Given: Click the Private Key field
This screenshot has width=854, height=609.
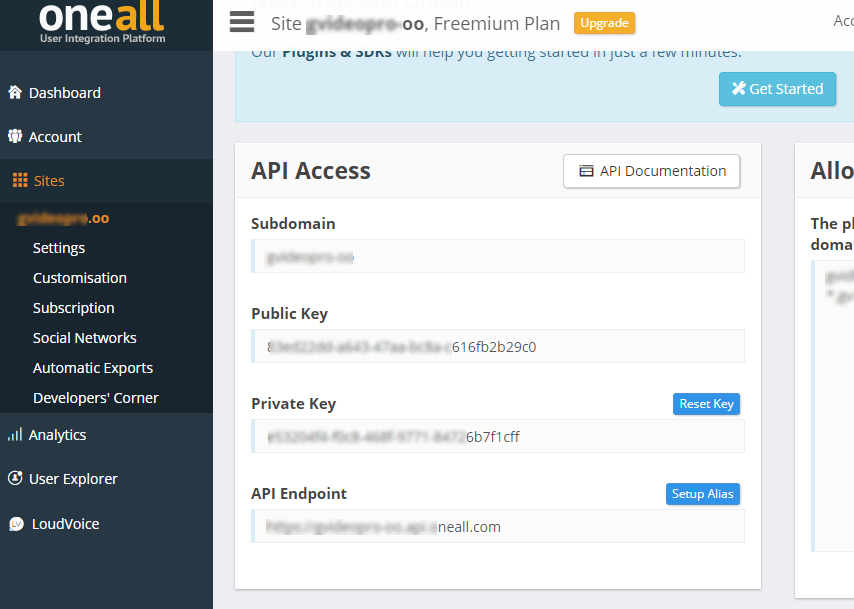Looking at the screenshot, I should (498, 436).
